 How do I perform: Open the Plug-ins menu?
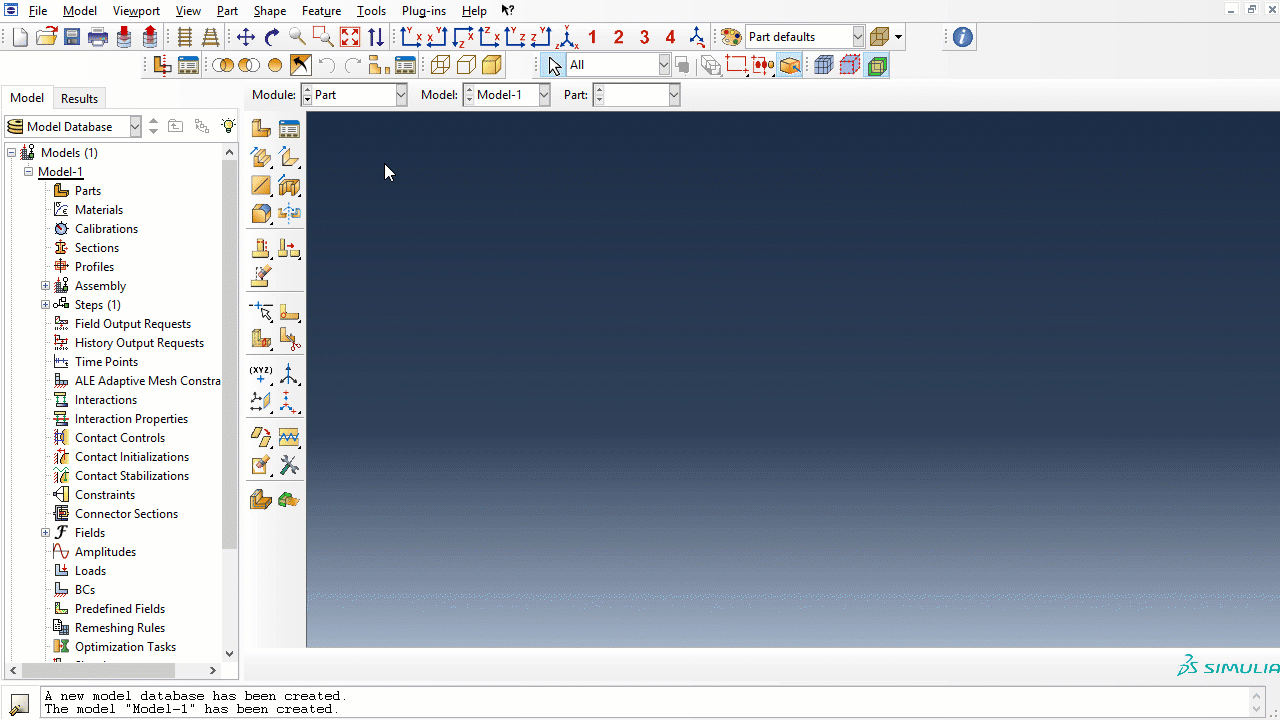tap(424, 11)
